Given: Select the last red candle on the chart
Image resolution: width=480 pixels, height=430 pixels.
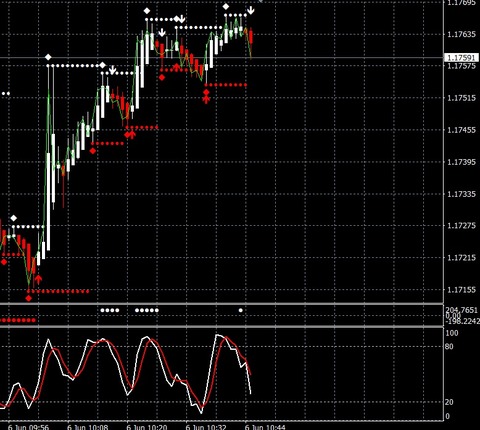Looking at the screenshot, I should pyautogui.click(x=251, y=37).
